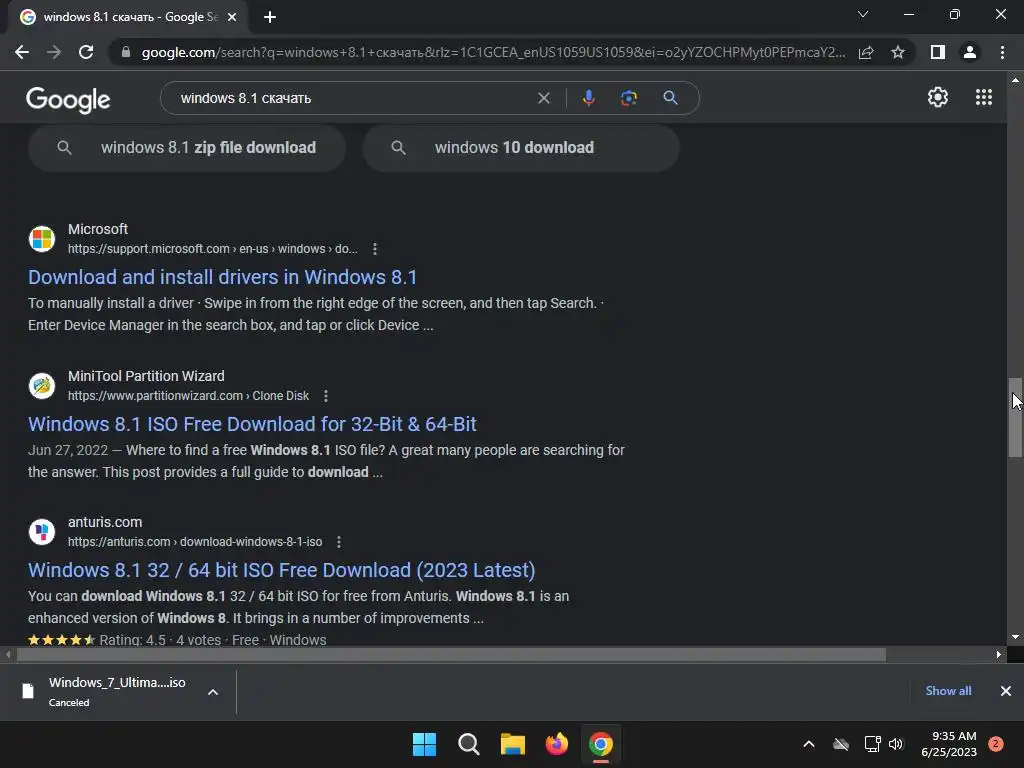
Task: Open Windows 8.1 32 / 64 bit ISO Free Download
Action: [281, 570]
